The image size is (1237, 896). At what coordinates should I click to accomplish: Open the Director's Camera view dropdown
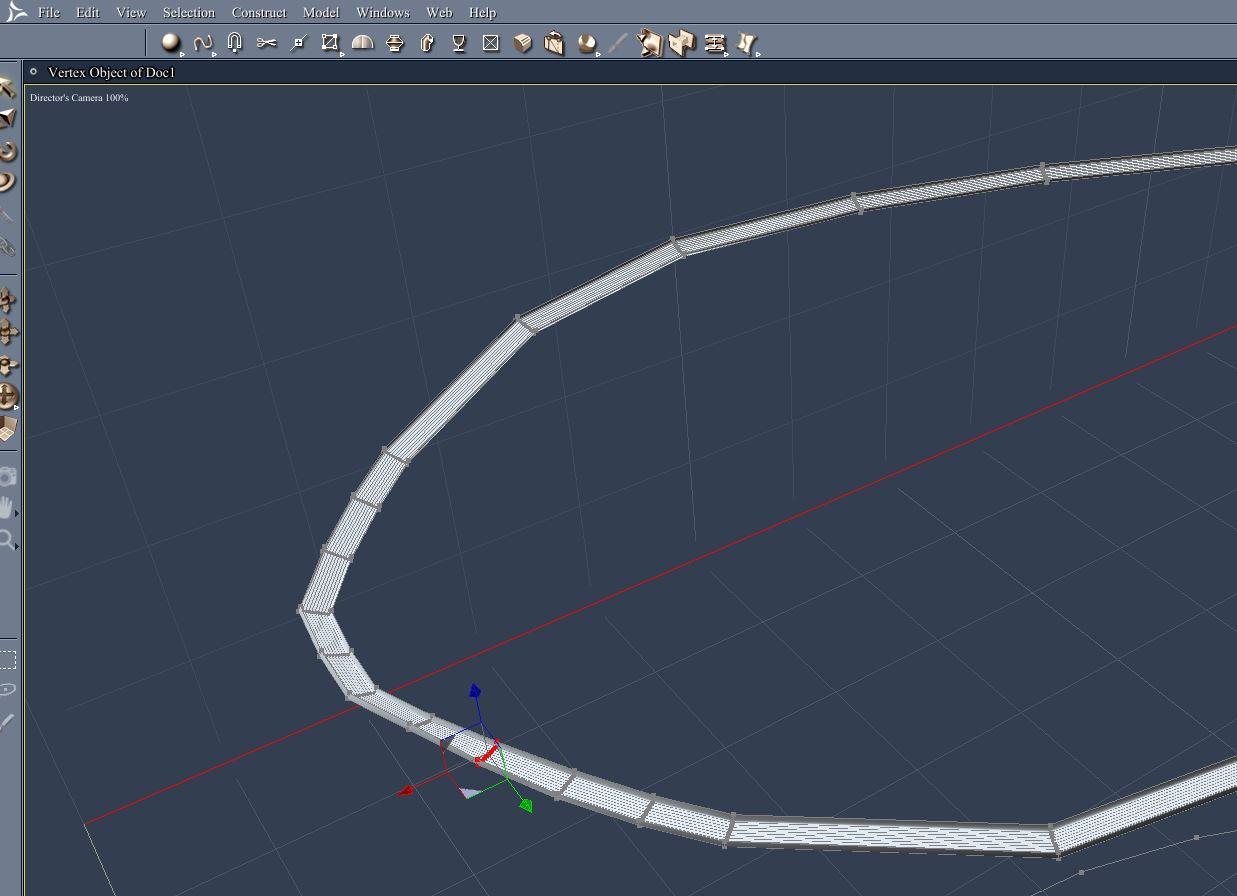click(x=79, y=97)
